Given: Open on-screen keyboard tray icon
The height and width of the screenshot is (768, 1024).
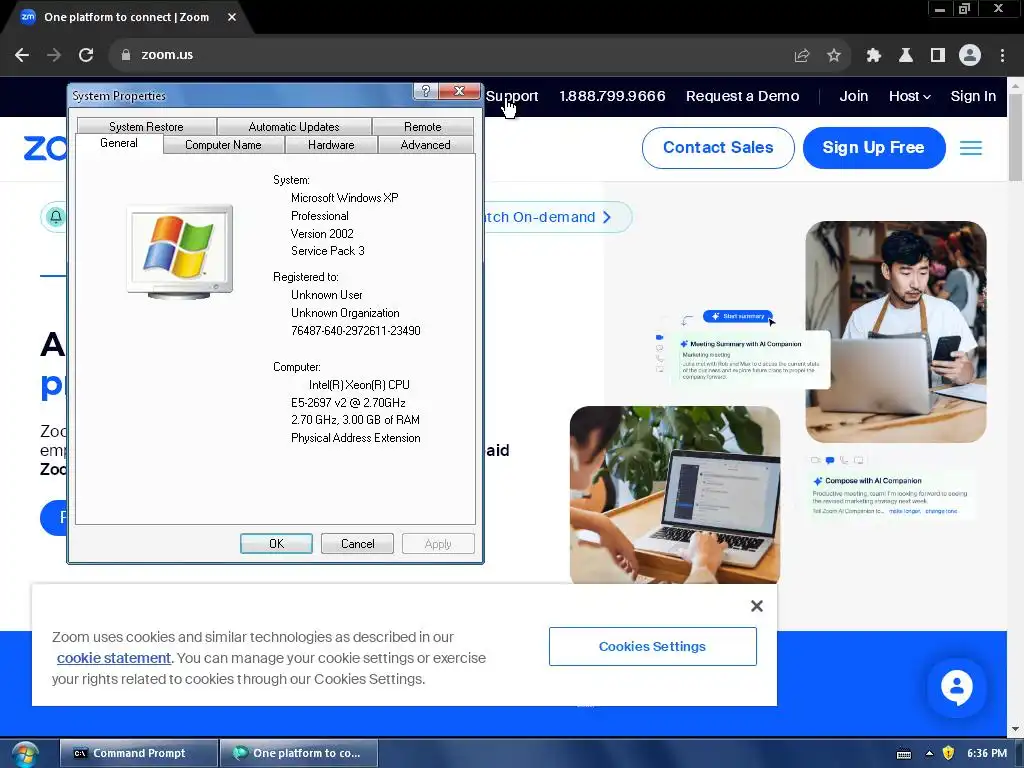Looking at the screenshot, I should click(904, 754).
